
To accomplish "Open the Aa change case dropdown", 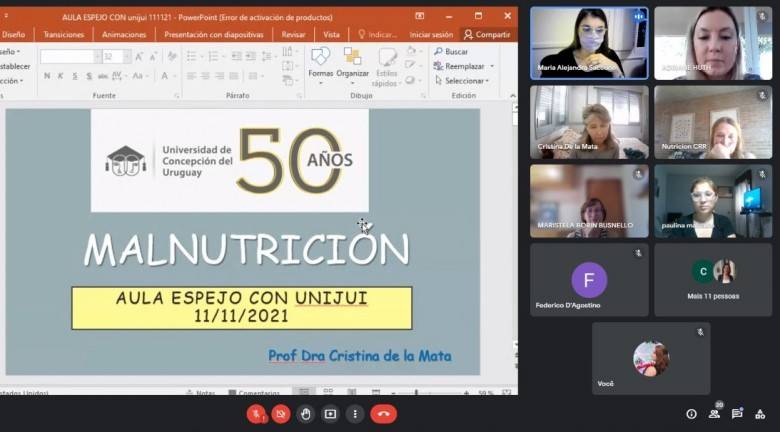I will click(x=140, y=76).
